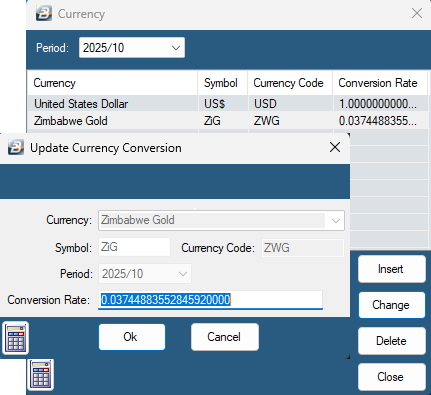
Task: Click the Insert button
Action: click(x=392, y=269)
